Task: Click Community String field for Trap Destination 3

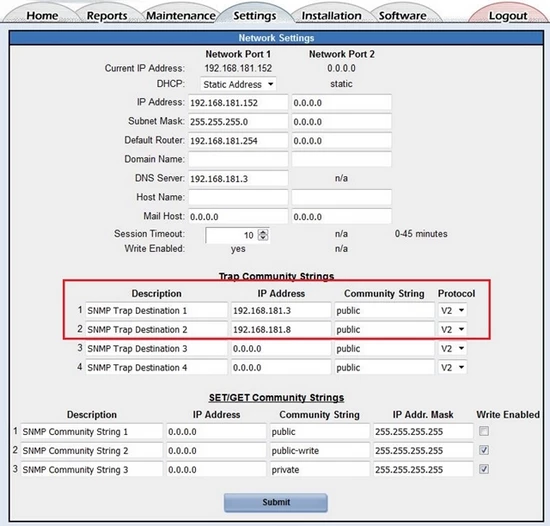Action: tap(384, 348)
